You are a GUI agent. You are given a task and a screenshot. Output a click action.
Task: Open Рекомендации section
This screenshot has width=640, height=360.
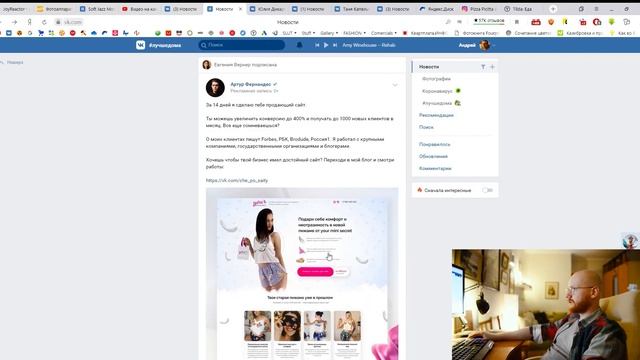436,115
